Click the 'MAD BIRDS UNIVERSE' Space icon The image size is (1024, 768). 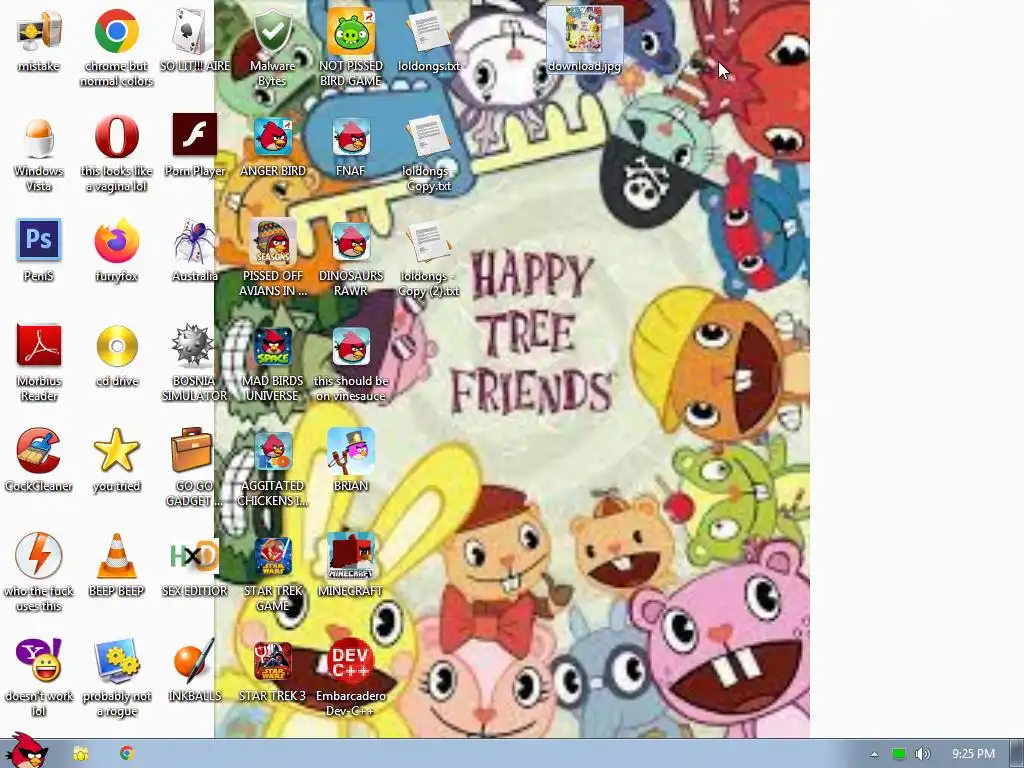click(272, 346)
